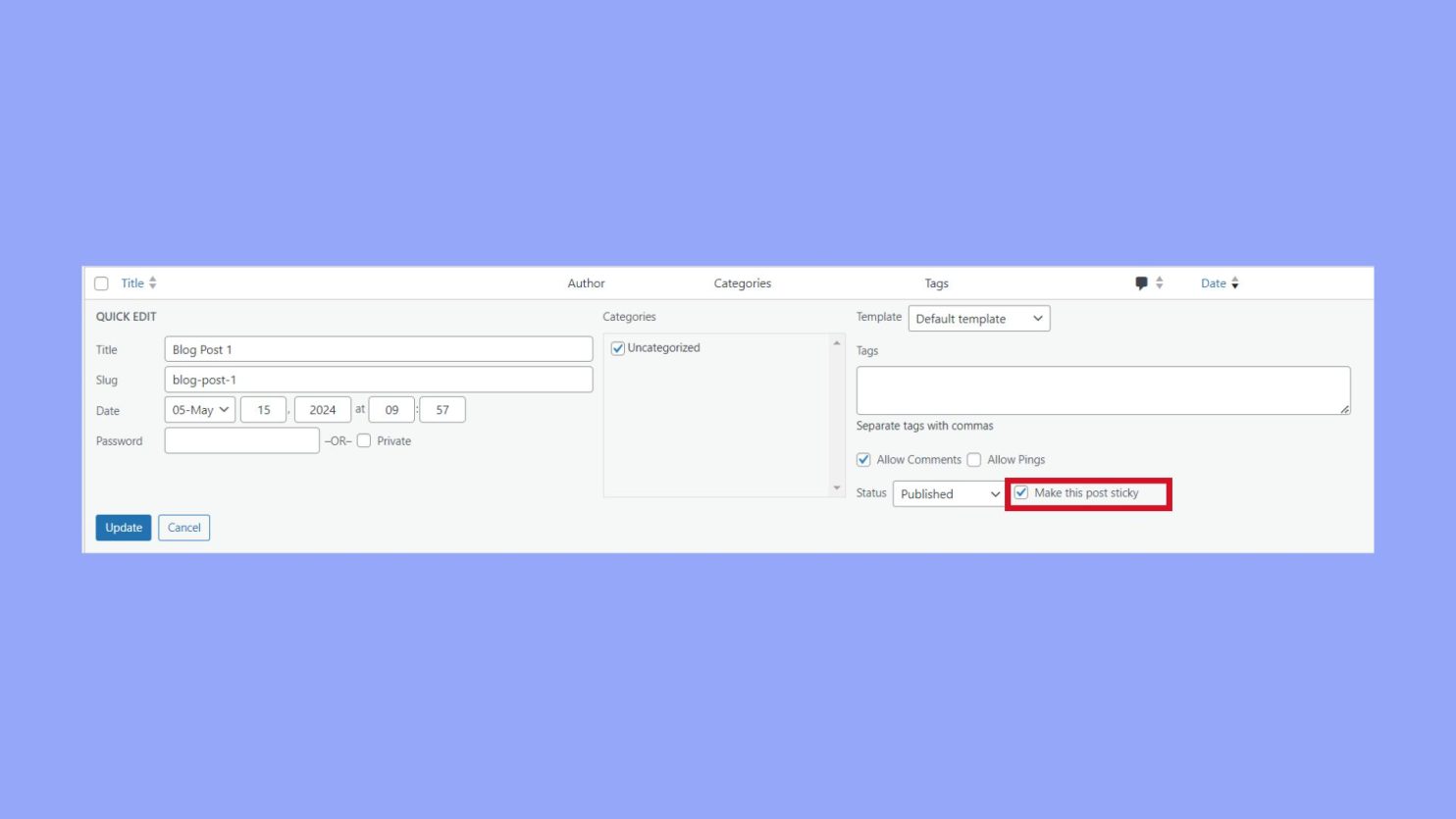
Task: Disable Allow Comments
Action: pos(863,459)
